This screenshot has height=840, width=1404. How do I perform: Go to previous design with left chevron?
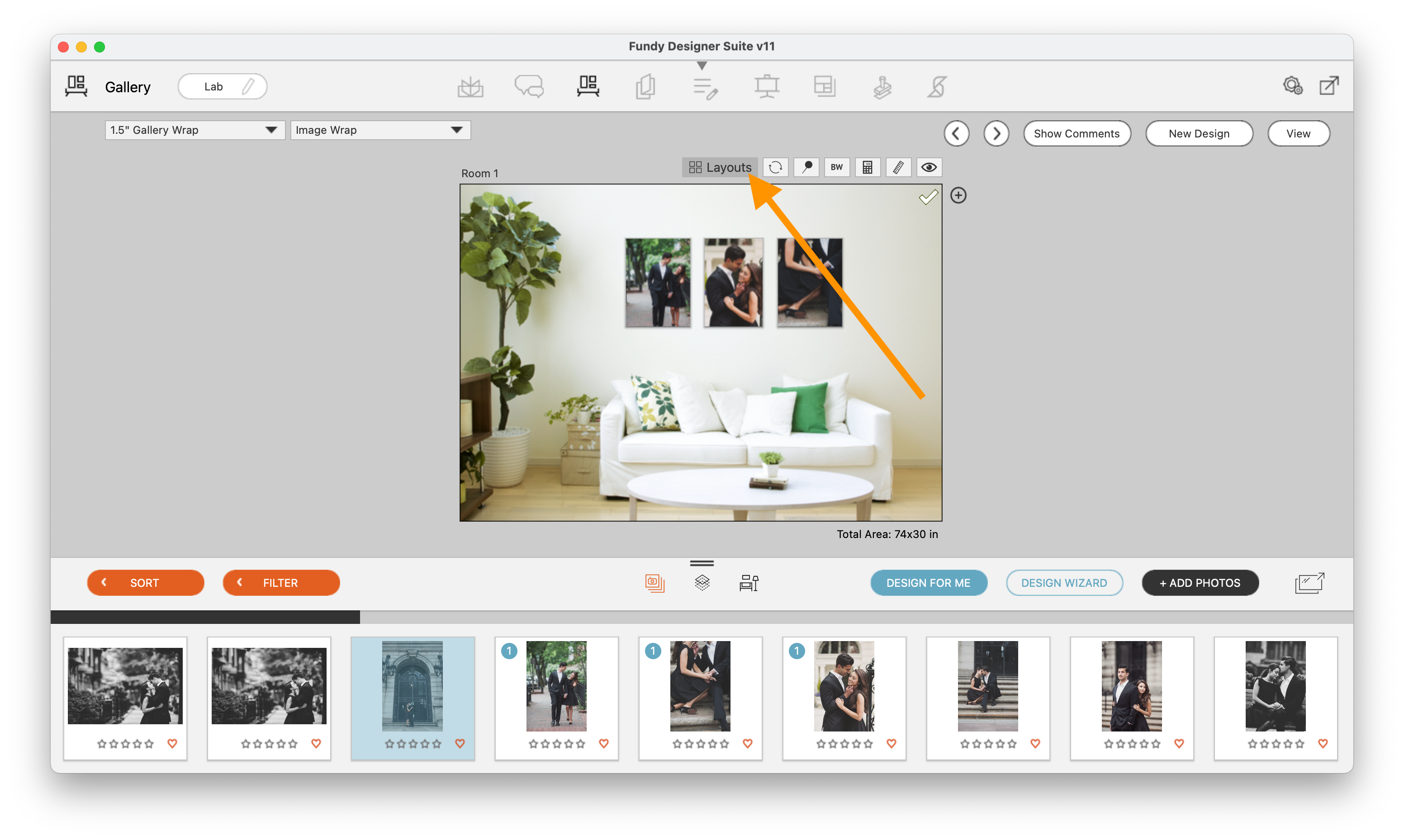956,133
